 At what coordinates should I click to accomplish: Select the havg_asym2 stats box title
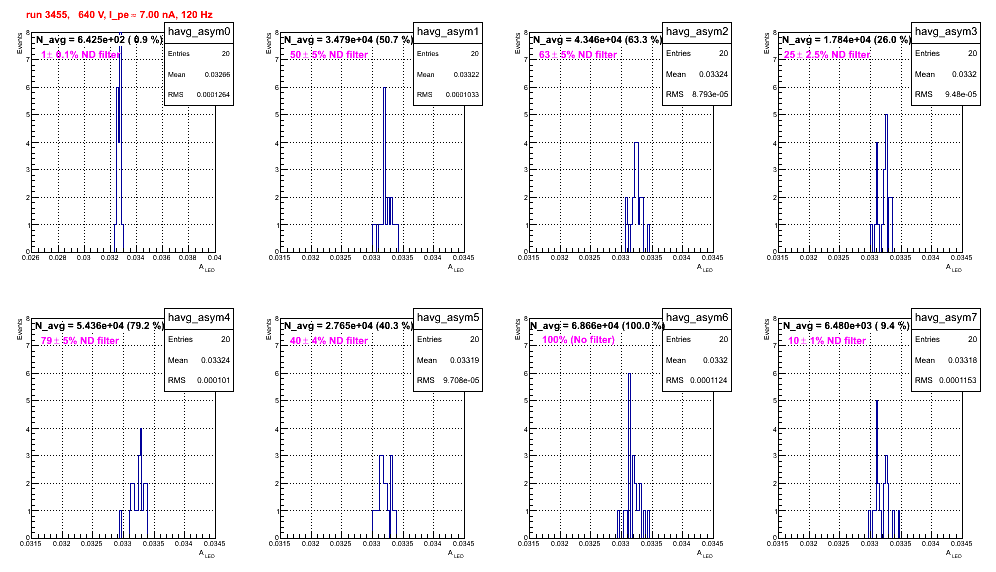697,31
